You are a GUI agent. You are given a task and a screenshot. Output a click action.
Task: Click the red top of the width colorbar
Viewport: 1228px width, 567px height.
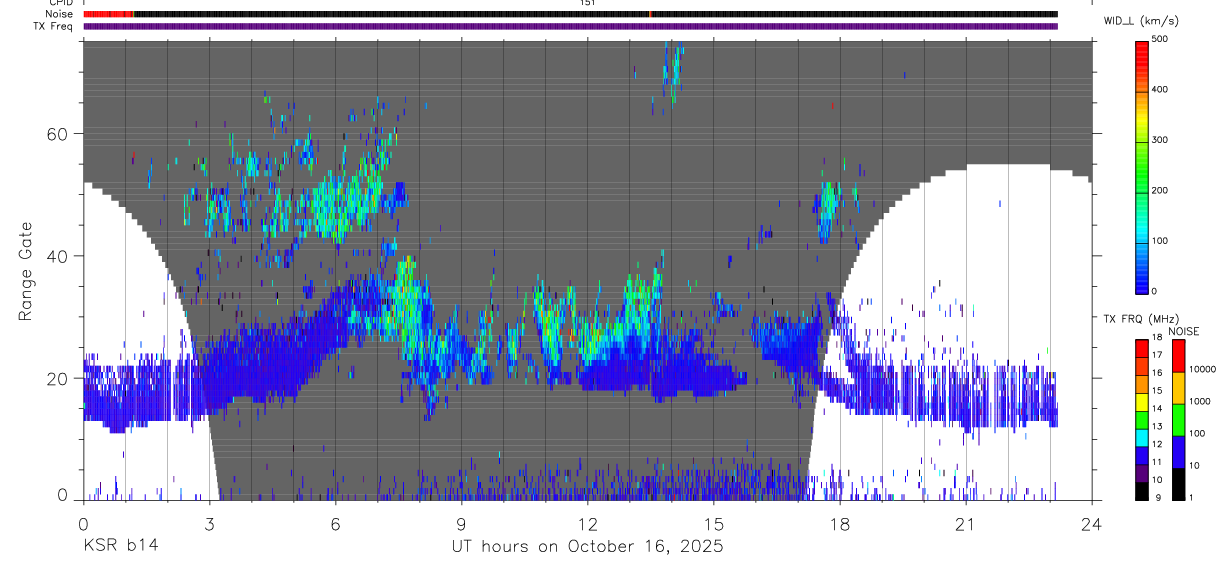[1141, 50]
